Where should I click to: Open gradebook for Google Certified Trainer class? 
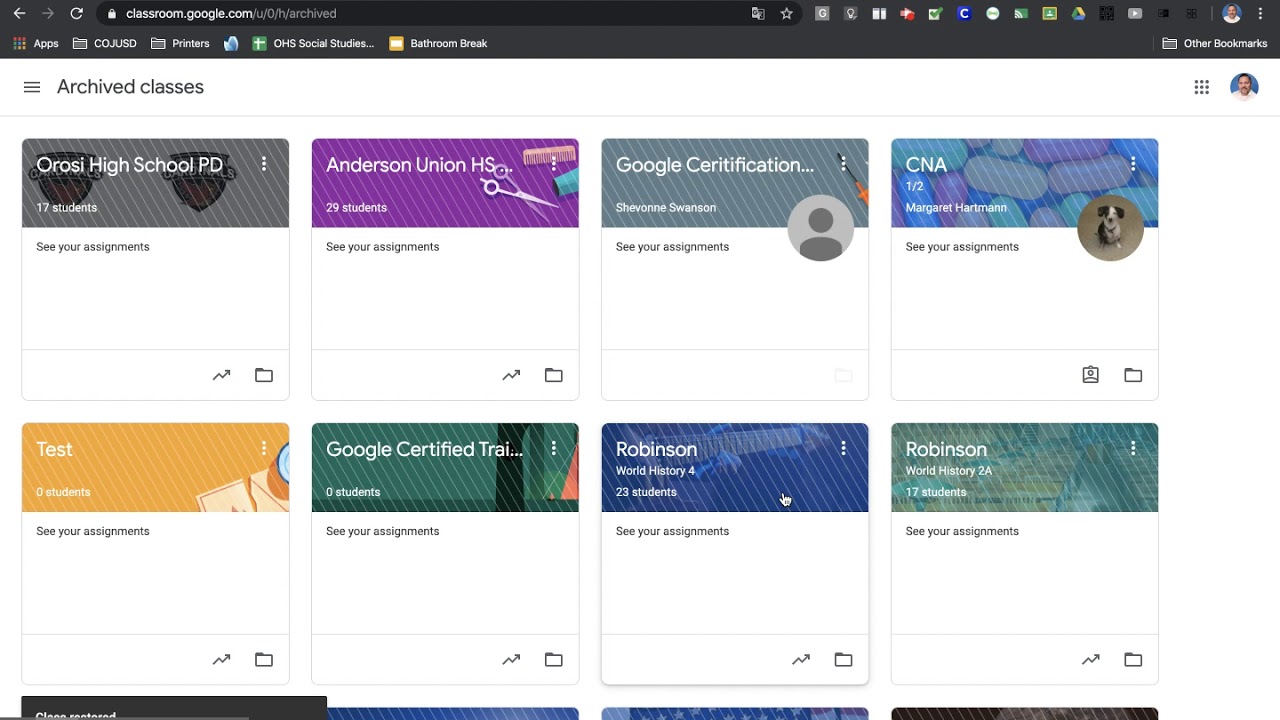point(511,659)
